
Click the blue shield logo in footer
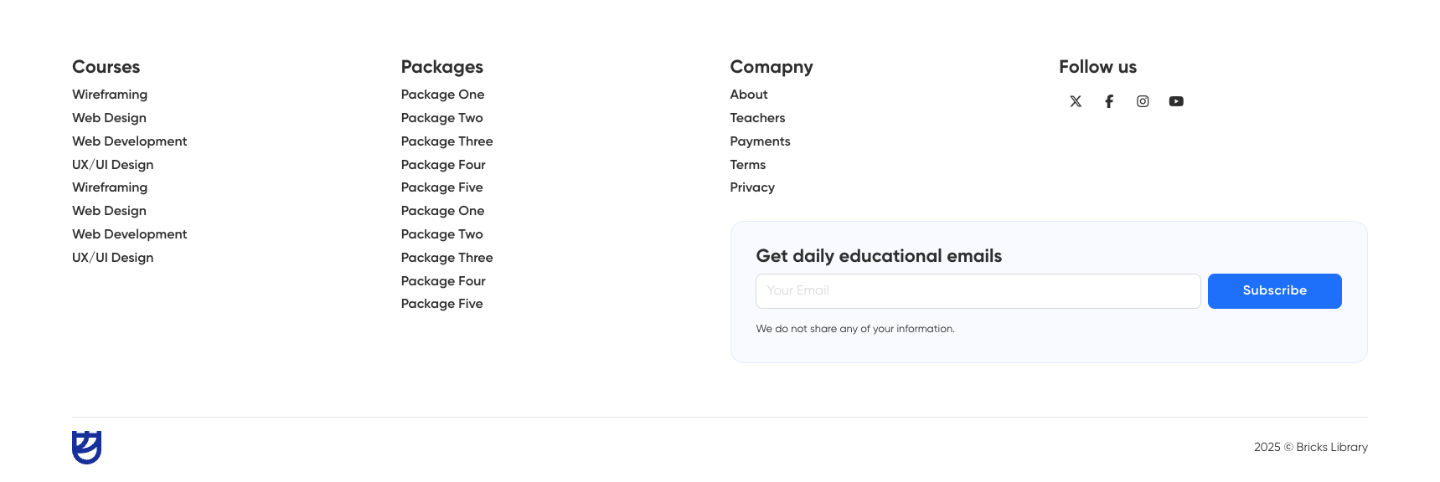87,447
